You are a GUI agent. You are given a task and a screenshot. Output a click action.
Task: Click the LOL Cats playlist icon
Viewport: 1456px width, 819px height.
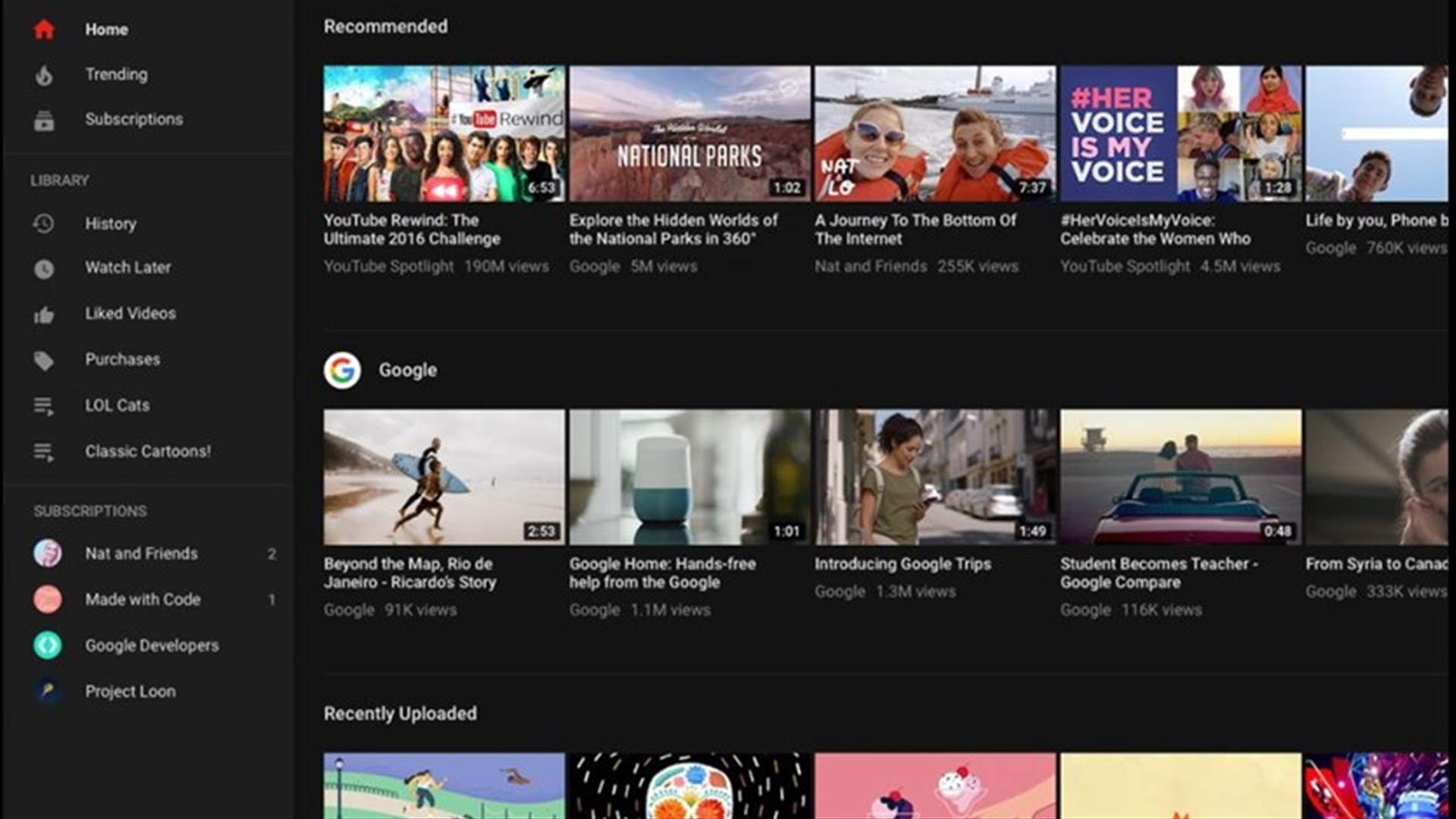(x=44, y=406)
